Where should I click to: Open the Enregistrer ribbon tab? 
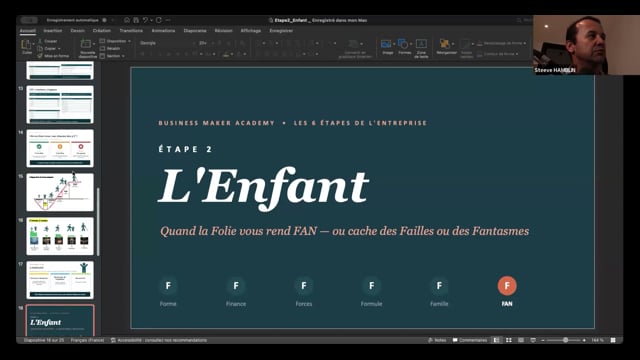pyautogui.click(x=281, y=31)
